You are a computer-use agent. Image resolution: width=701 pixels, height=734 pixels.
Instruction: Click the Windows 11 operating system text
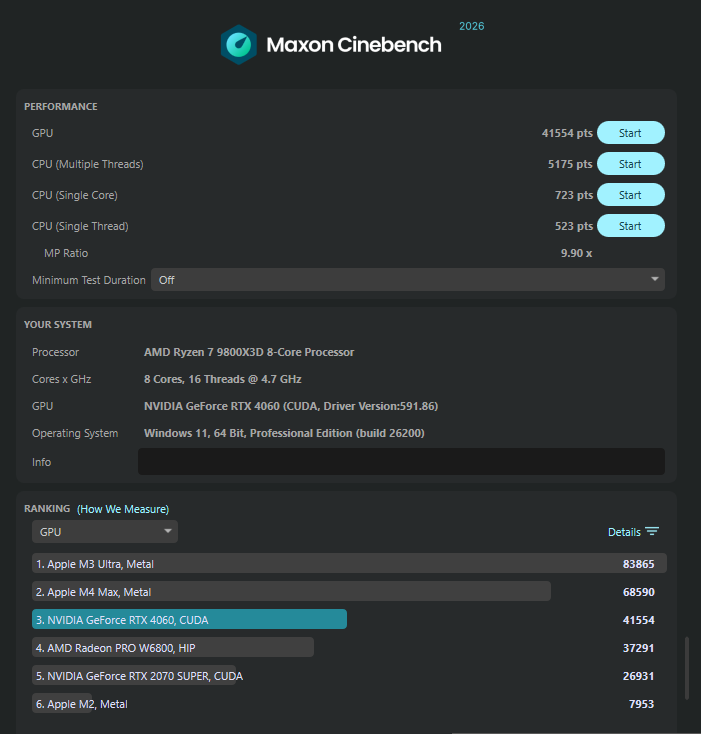click(284, 433)
